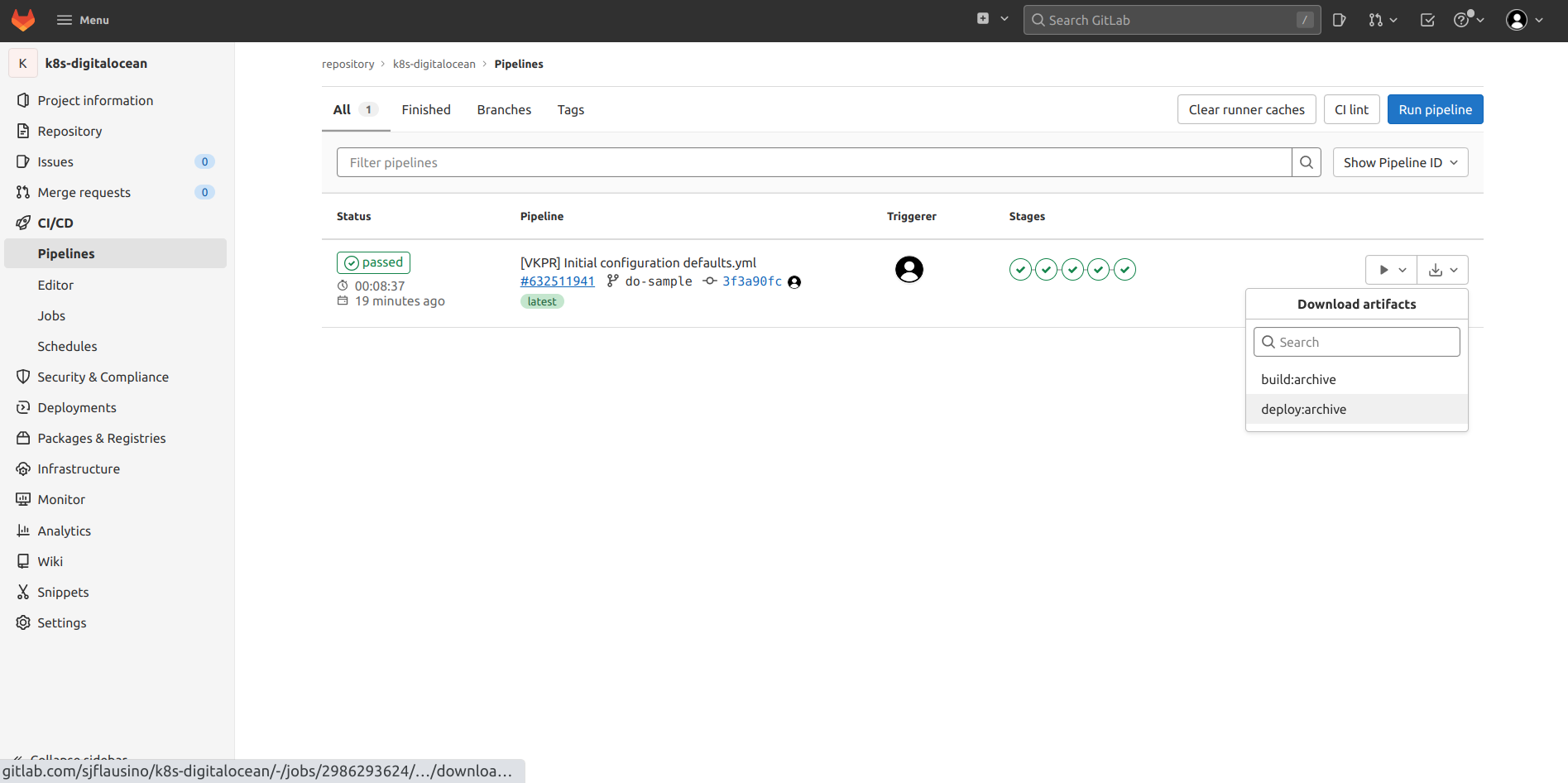
Task: Go to repository breadcrumb link
Action: click(x=348, y=64)
